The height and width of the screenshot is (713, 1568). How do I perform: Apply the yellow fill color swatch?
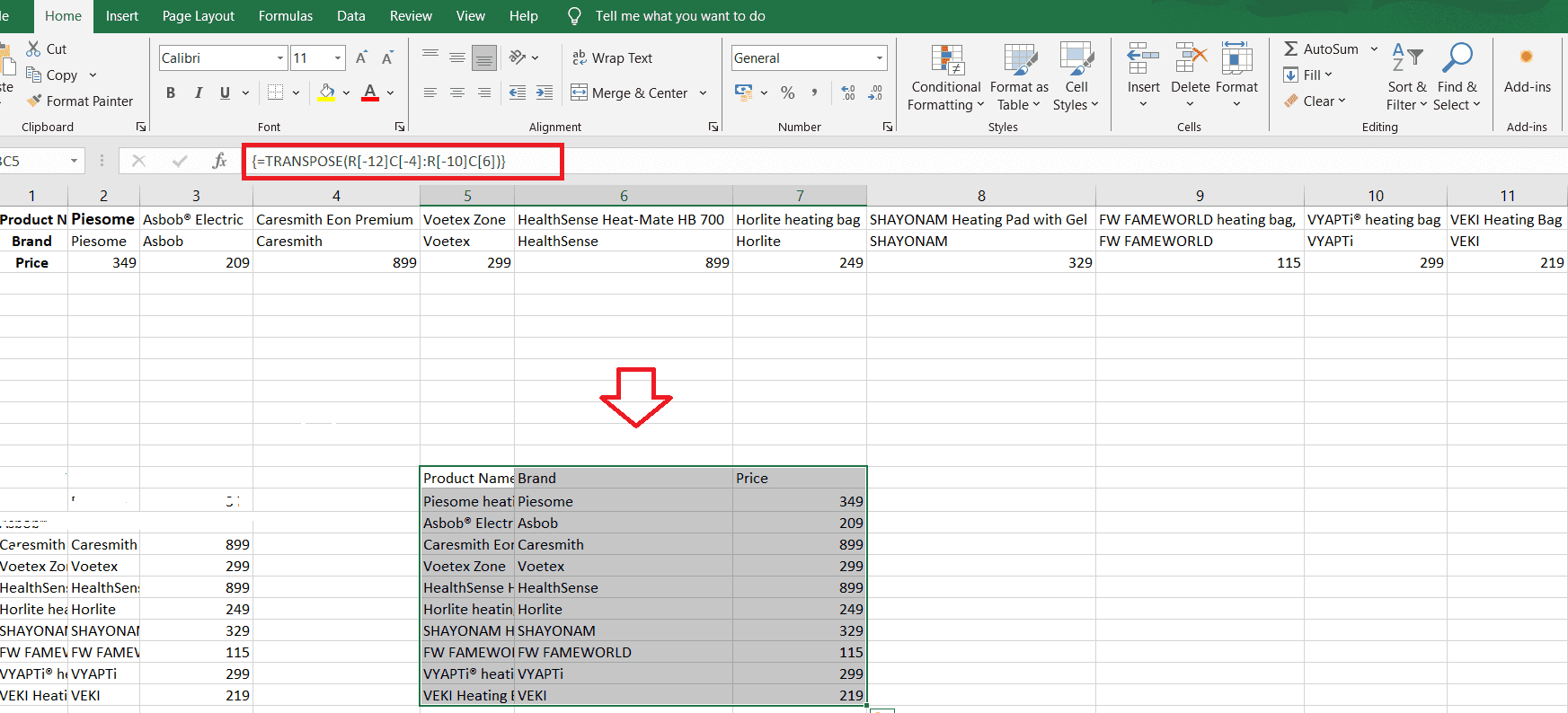(326, 92)
